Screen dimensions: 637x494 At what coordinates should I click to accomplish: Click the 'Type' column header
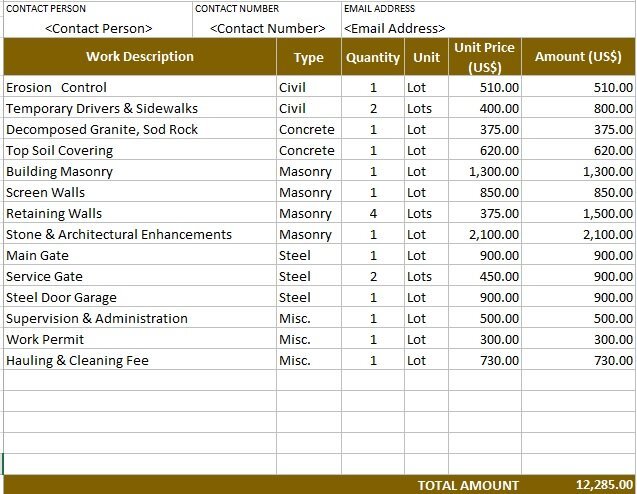coord(309,56)
